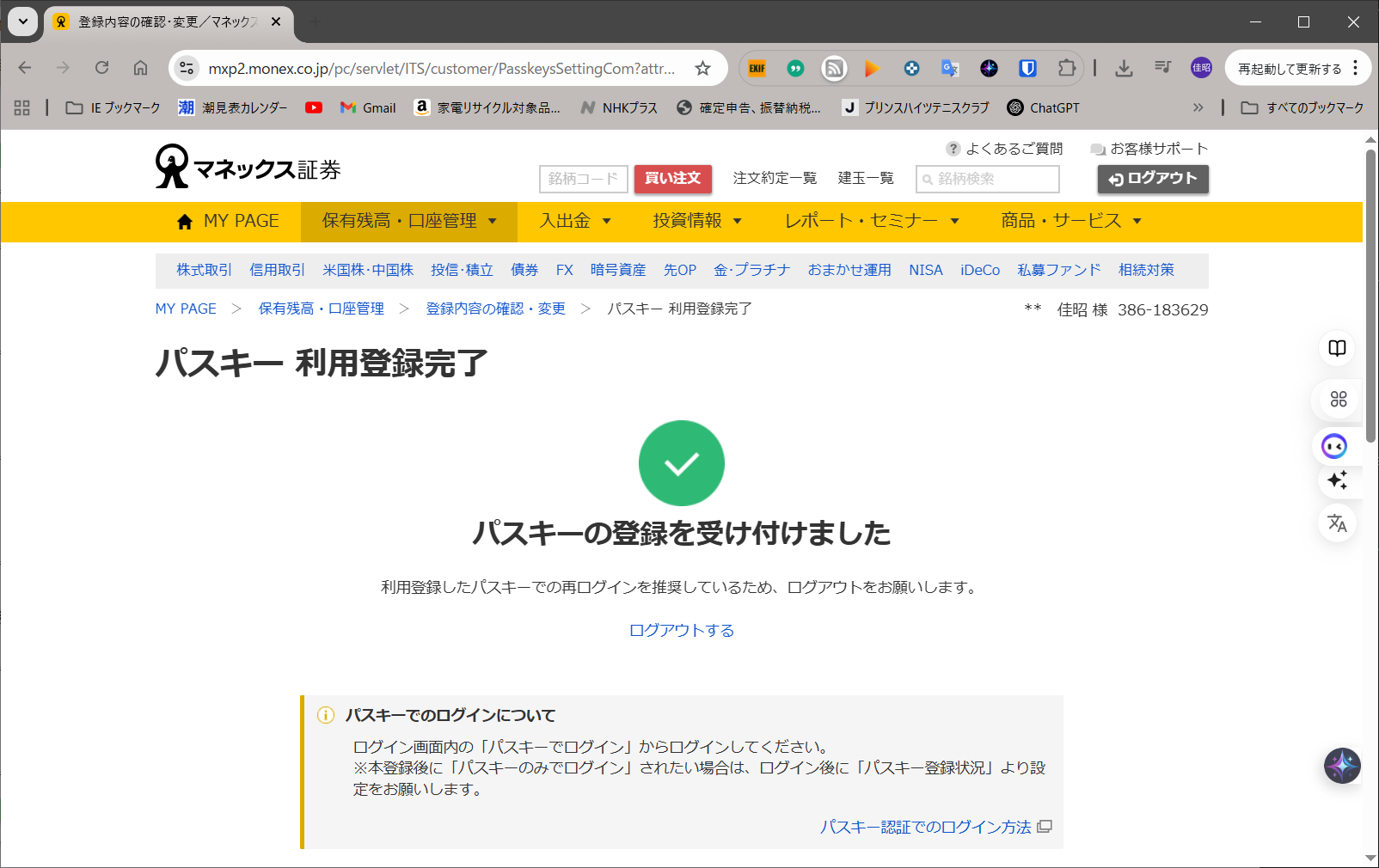
Task: Open the Chrome downloads icon
Action: (1124, 69)
